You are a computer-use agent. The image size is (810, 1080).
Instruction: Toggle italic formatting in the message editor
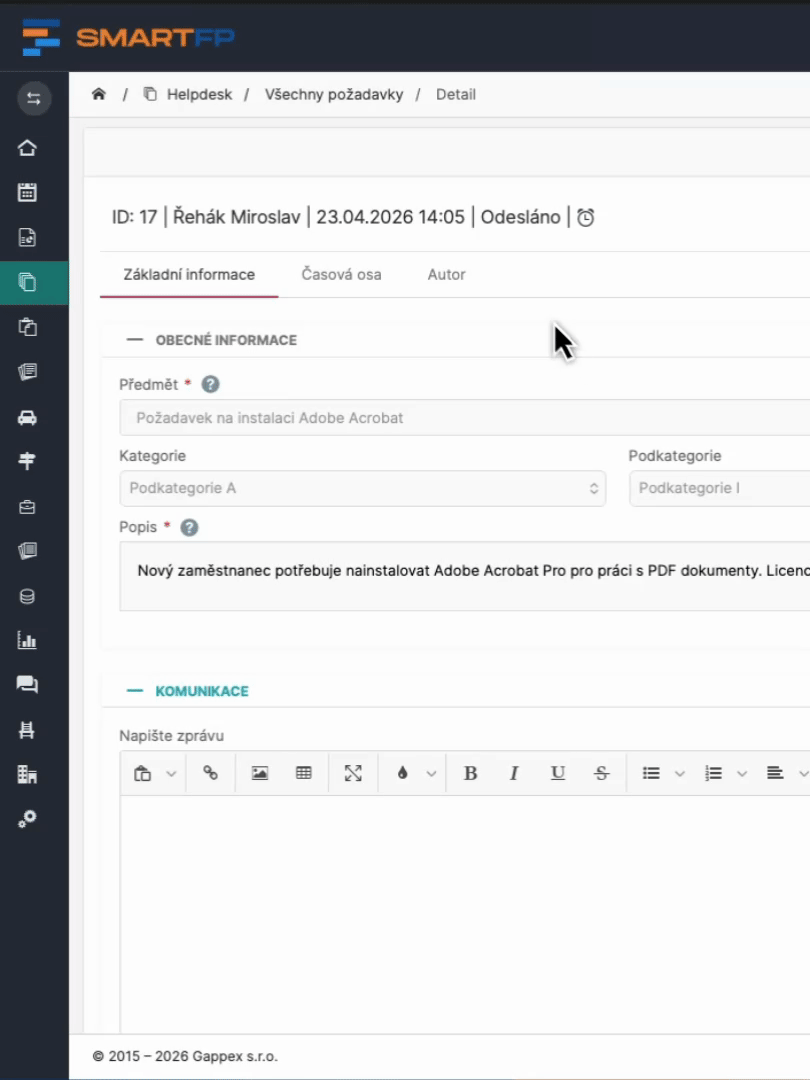click(x=514, y=773)
